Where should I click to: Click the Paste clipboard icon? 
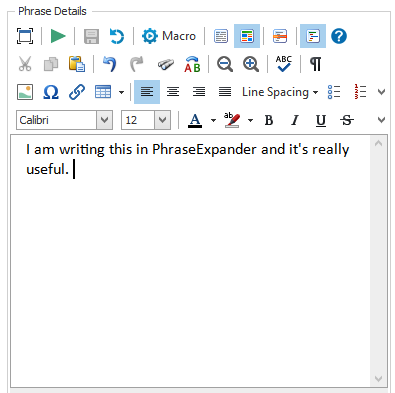coord(77,64)
